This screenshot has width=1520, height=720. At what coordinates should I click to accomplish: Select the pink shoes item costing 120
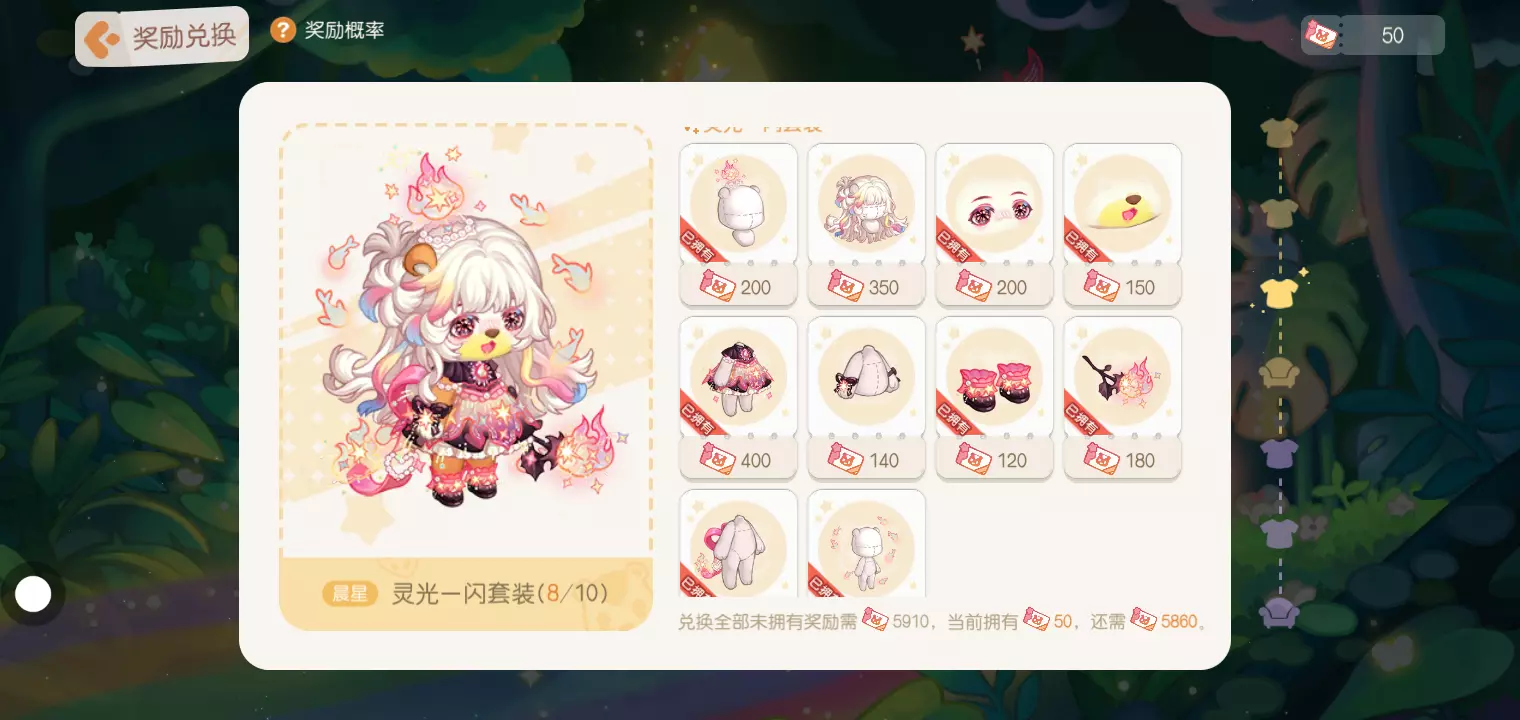(994, 378)
